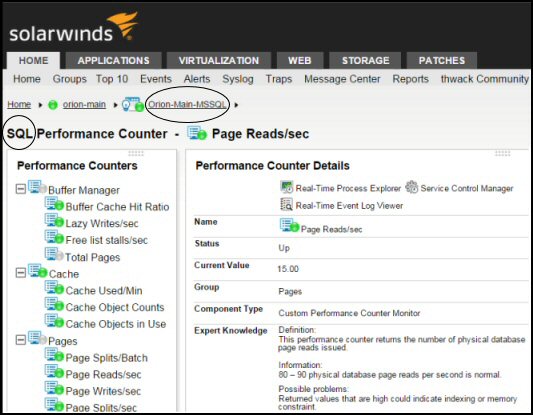The width and height of the screenshot is (533, 415).
Task: Click the Buffer Manager group icon
Action: click(37, 187)
